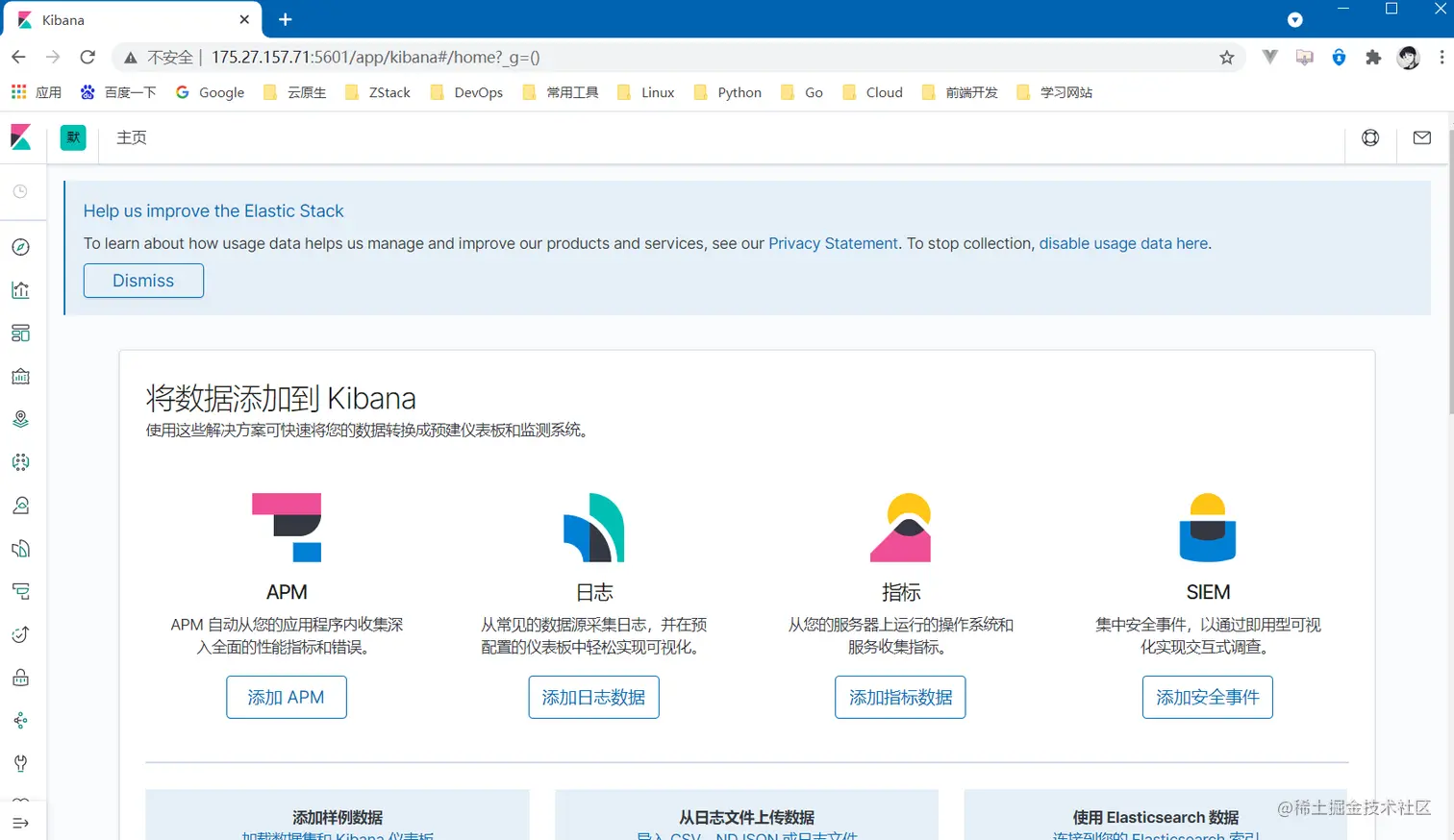Open the 从日志文件上传数据 card
Viewport: 1454px width, 840px height.
(x=746, y=815)
